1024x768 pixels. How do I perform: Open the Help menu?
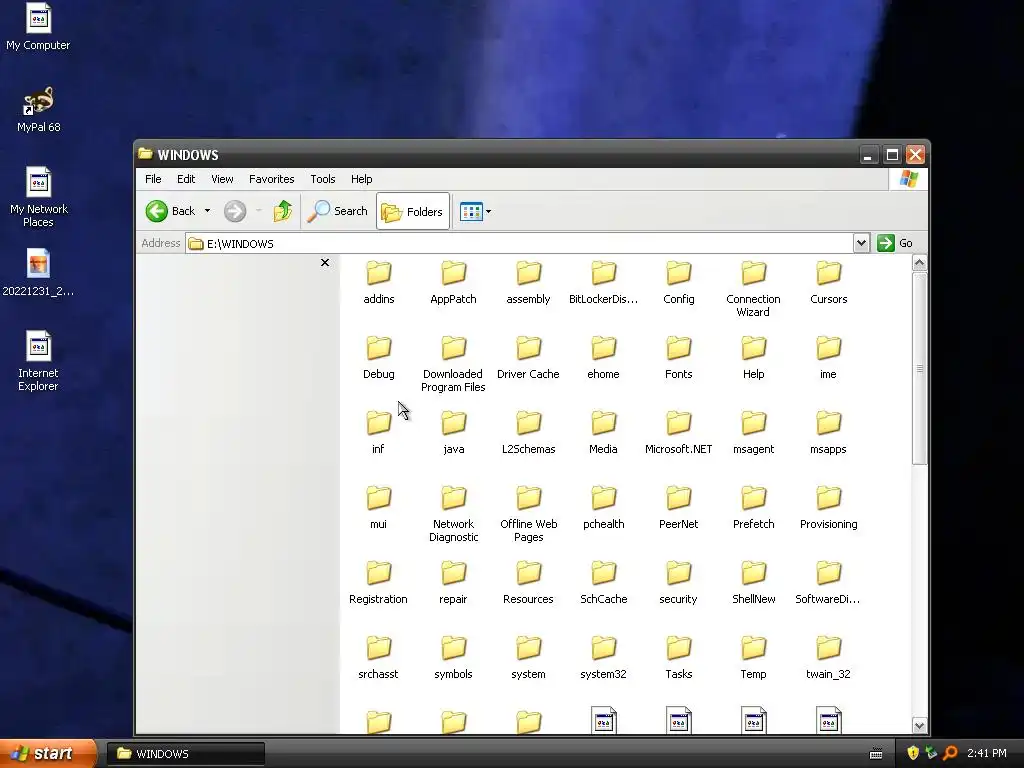tap(361, 179)
